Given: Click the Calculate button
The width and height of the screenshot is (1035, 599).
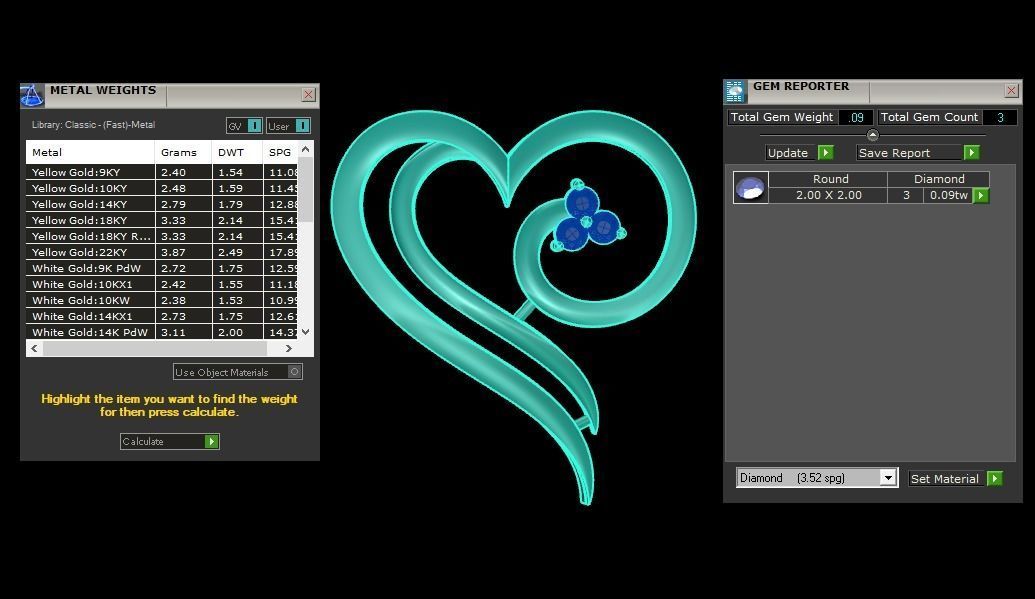Looking at the screenshot, I should click(170, 441).
